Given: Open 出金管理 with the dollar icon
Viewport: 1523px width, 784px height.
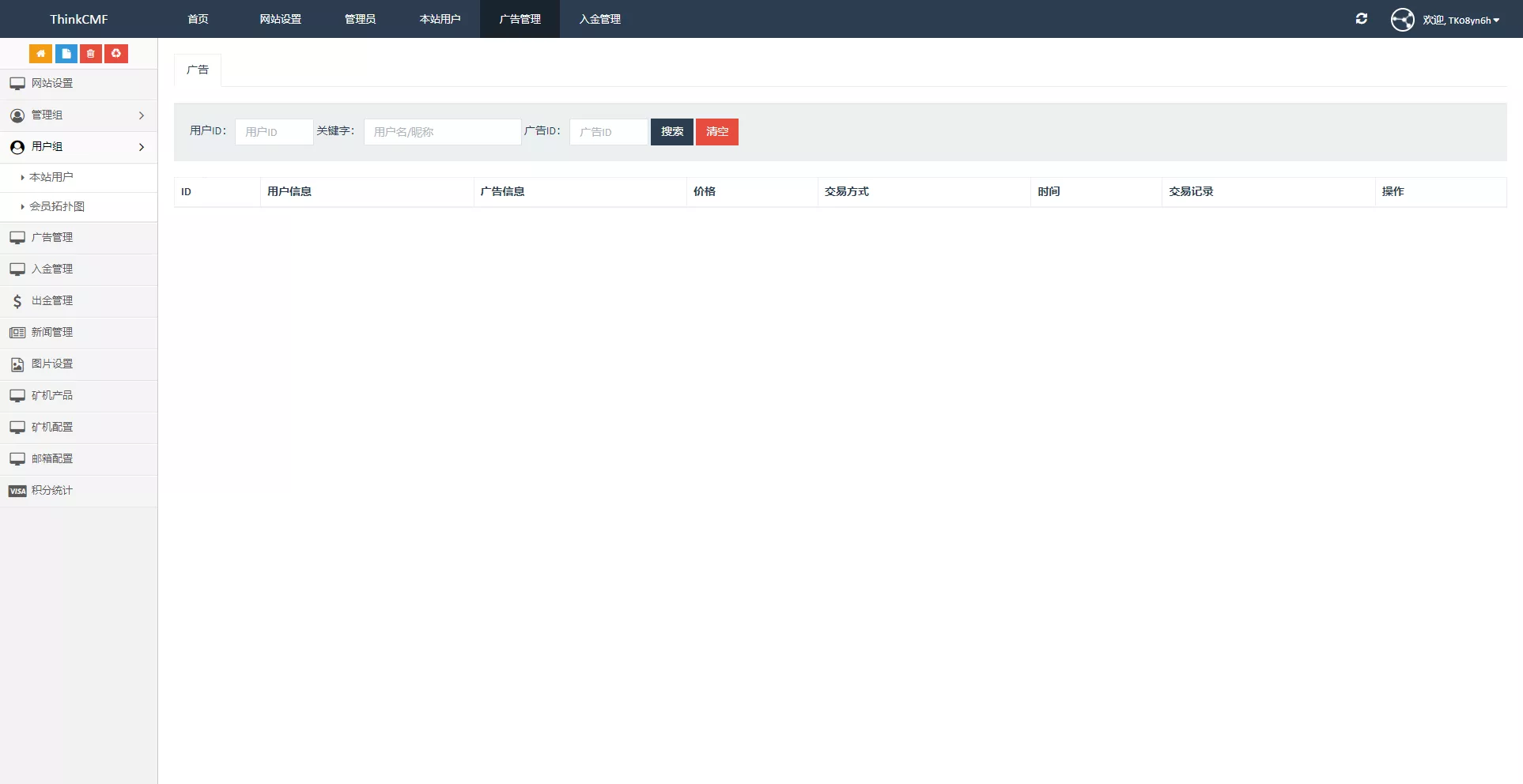Looking at the screenshot, I should pyautogui.click(x=52, y=301).
